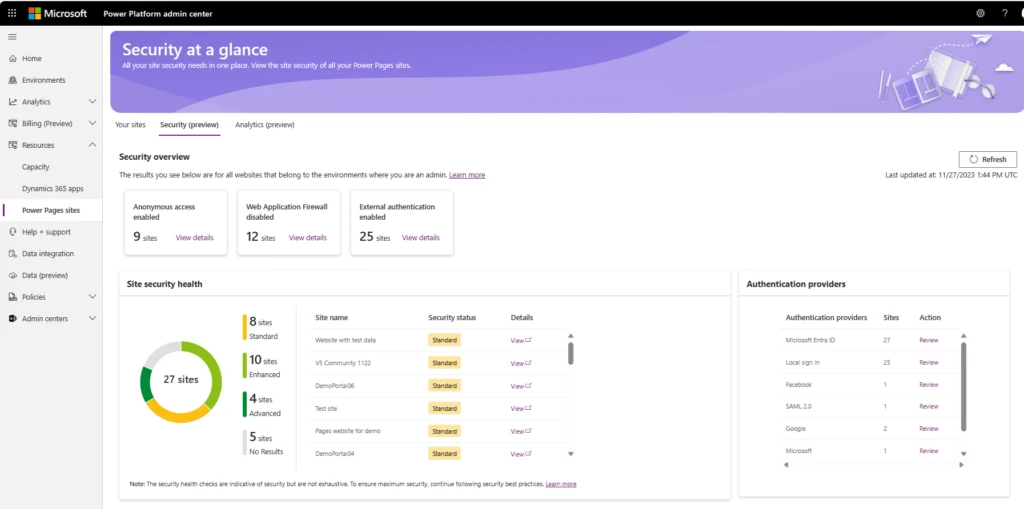Click the Help + support icon

click(12, 232)
